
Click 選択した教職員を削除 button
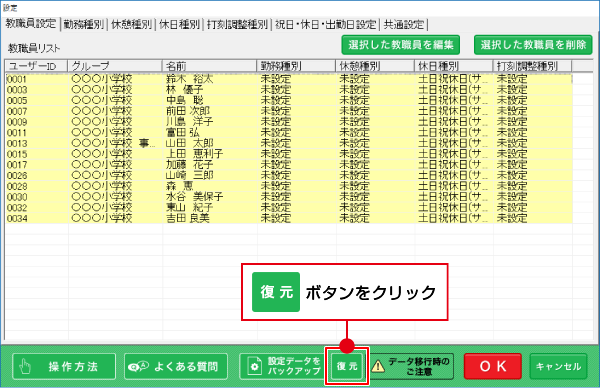[533, 45]
